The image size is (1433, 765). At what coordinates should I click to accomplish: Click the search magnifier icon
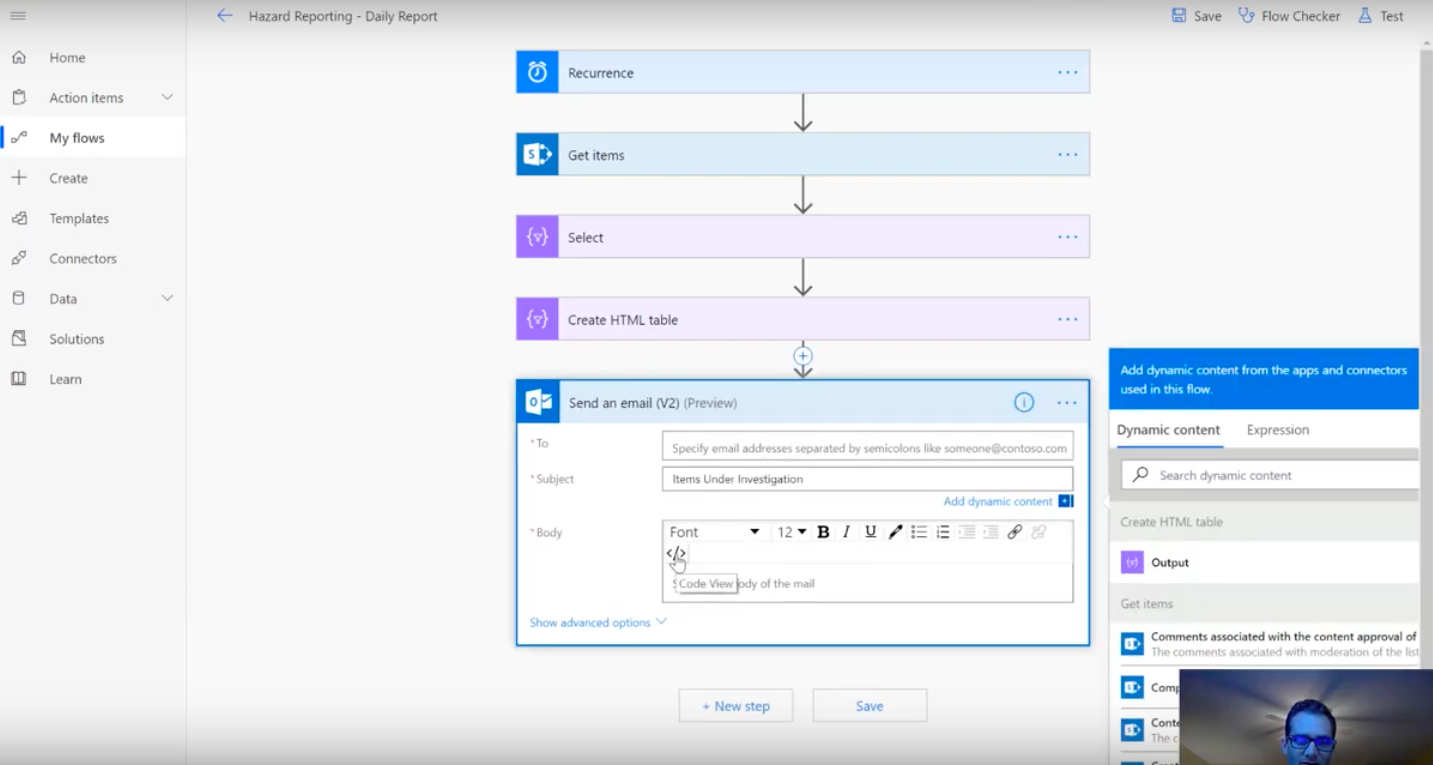(1140, 475)
